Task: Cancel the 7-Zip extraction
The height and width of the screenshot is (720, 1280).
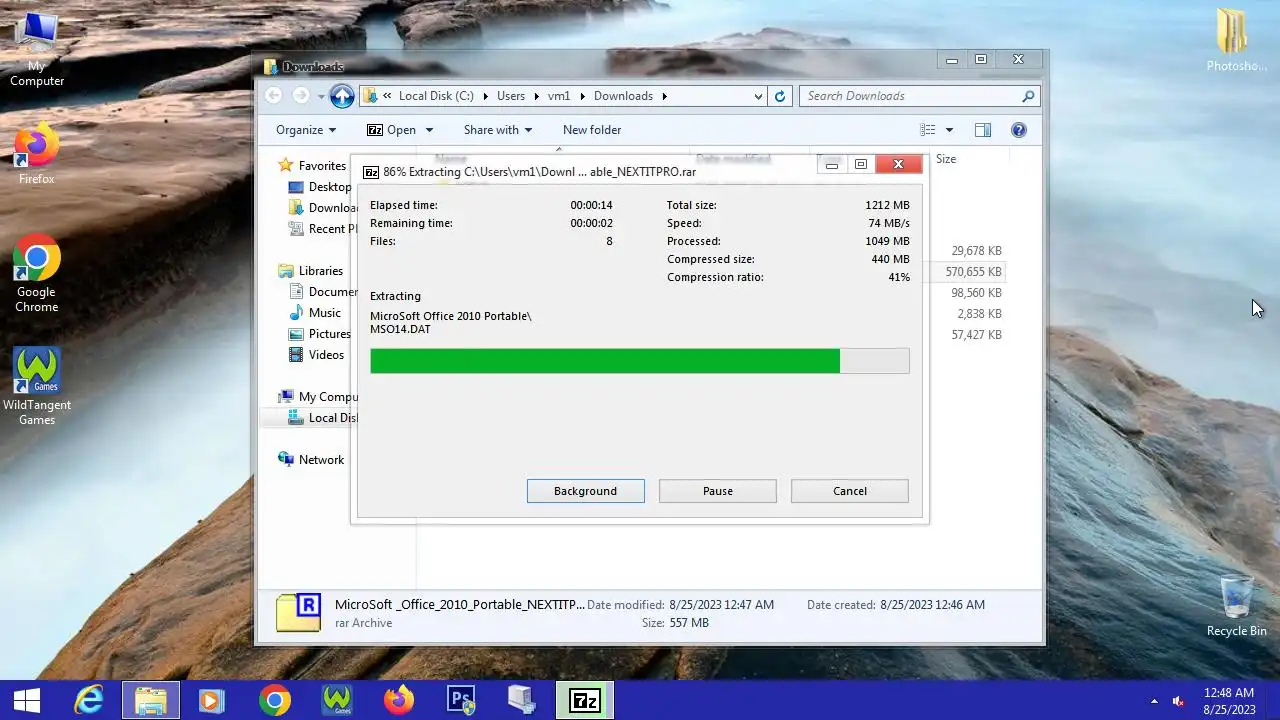Action: [849, 491]
